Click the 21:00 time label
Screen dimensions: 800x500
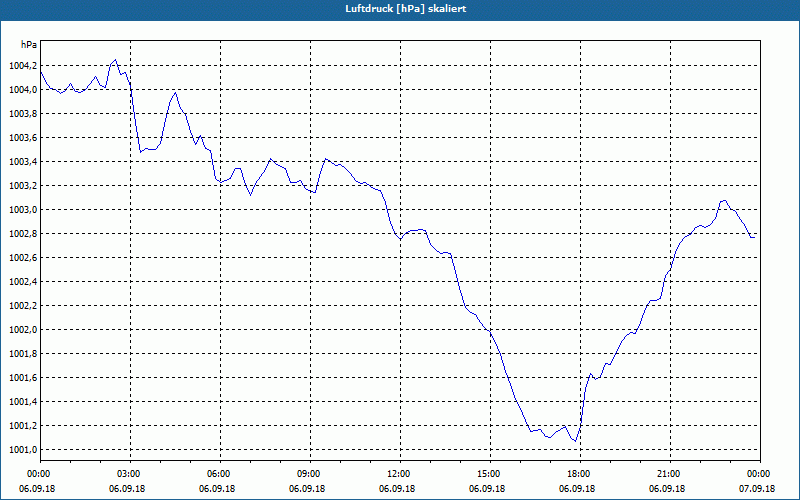(x=669, y=474)
